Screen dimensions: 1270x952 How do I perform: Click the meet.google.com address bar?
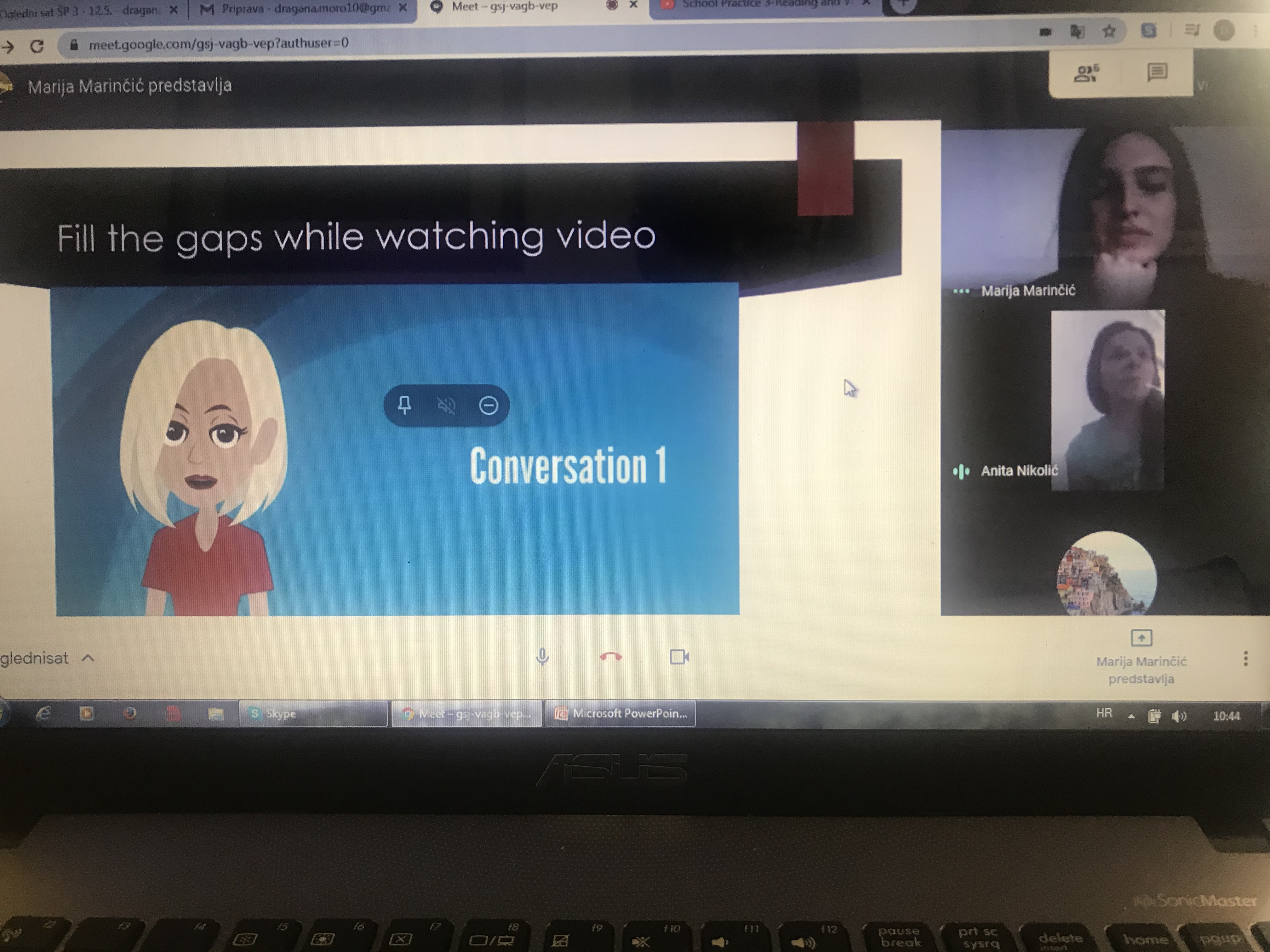coord(218,44)
